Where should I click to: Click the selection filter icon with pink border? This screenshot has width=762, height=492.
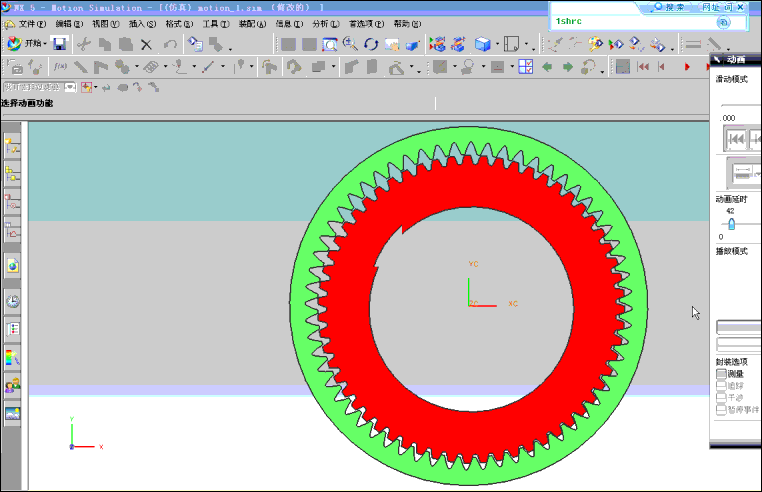(87, 88)
